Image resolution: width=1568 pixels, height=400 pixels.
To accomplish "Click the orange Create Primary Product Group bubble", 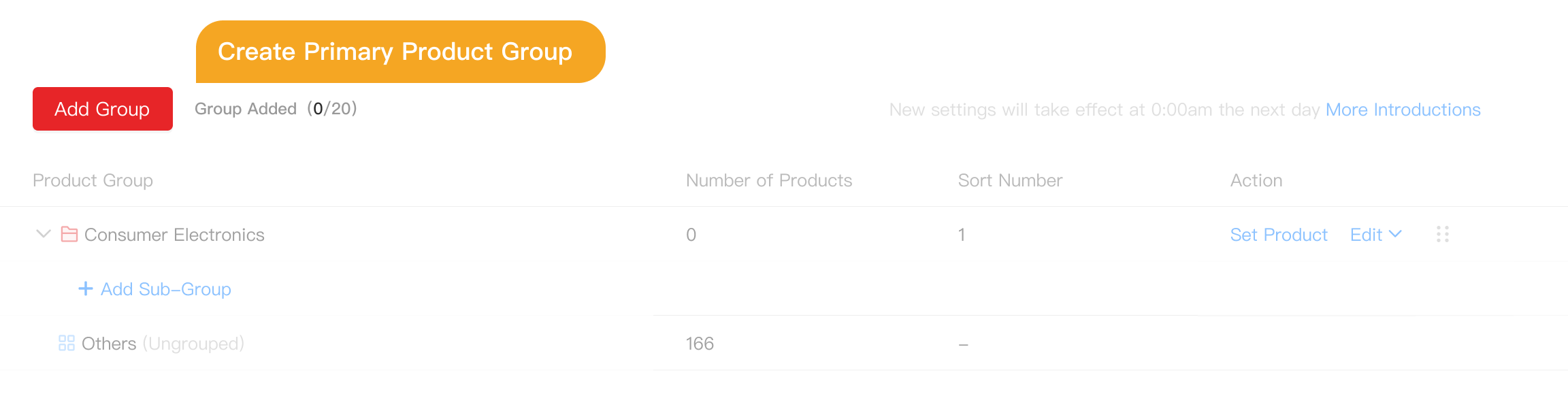I will click(400, 52).
